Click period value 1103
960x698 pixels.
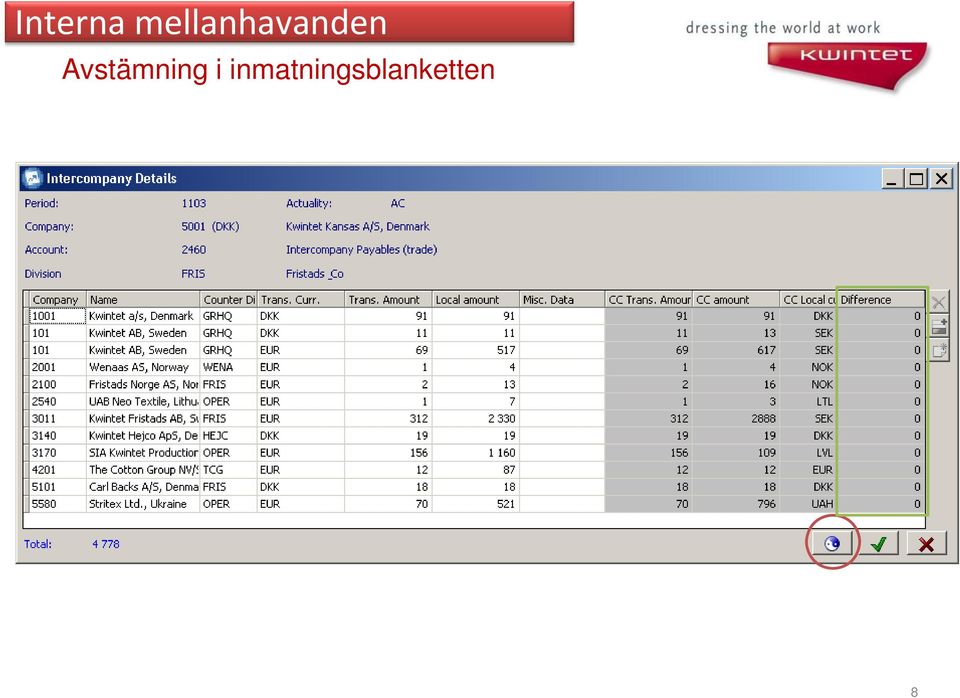click(x=193, y=203)
